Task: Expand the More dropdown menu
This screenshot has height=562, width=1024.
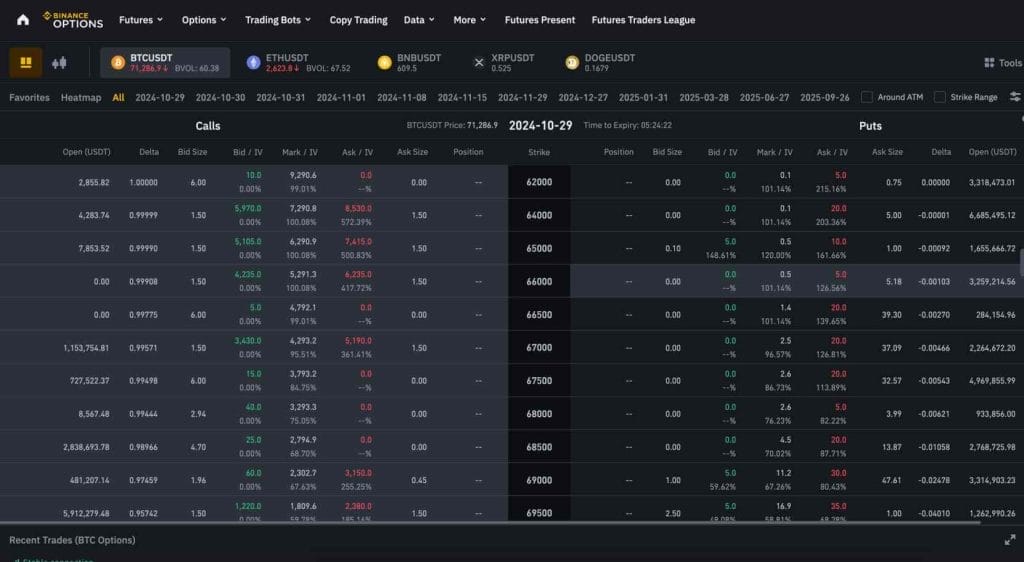Action: 469,20
